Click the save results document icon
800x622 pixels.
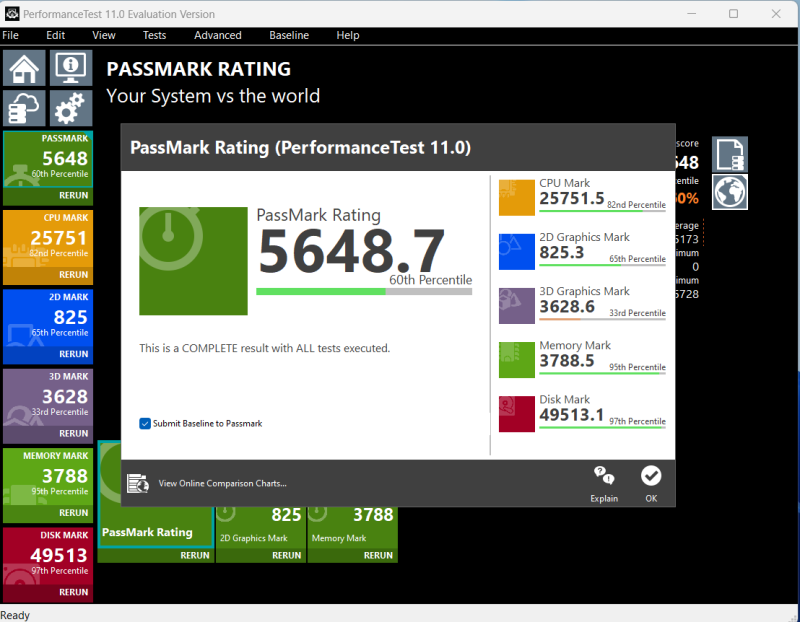point(730,154)
